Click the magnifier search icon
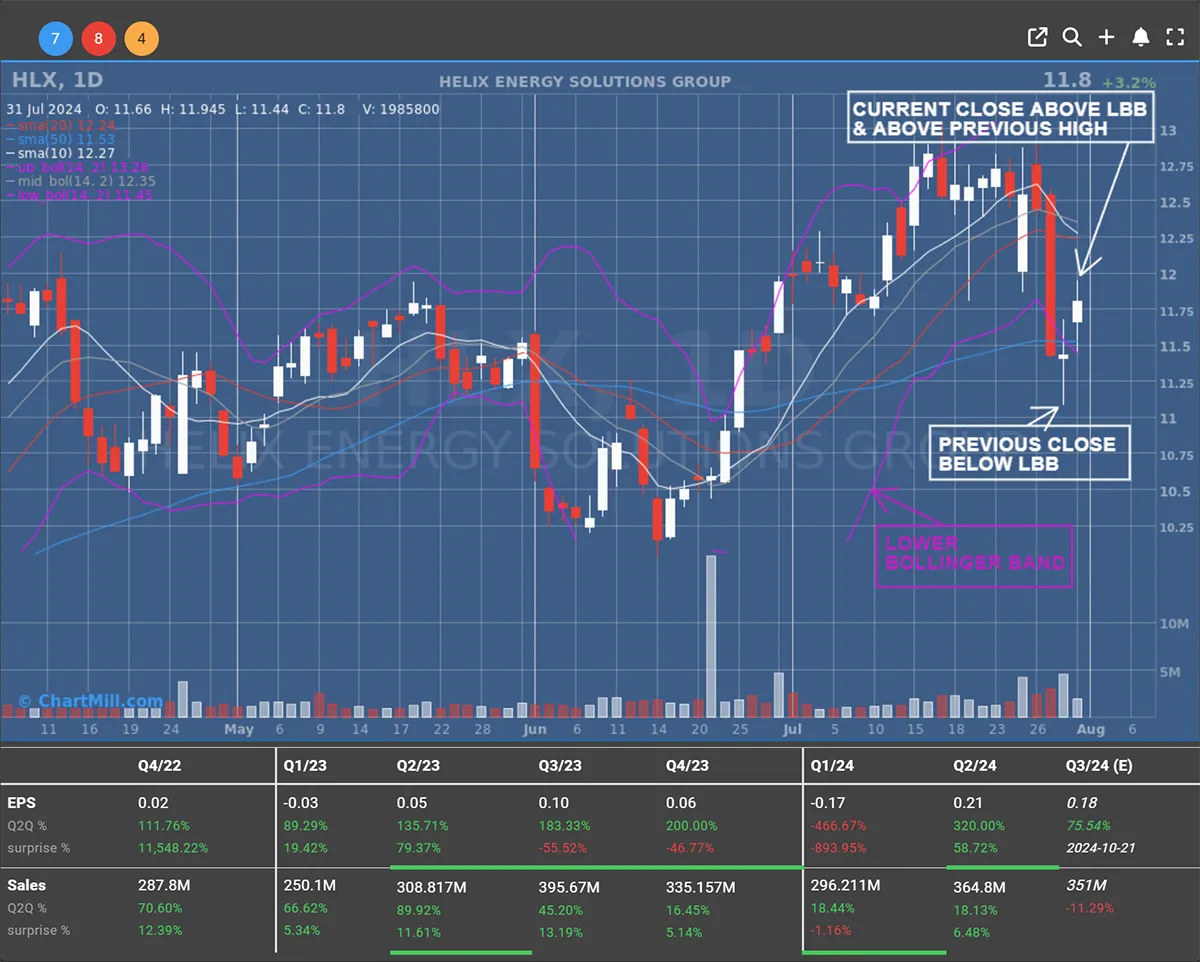The width and height of the screenshot is (1200, 962). click(x=1072, y=37)
